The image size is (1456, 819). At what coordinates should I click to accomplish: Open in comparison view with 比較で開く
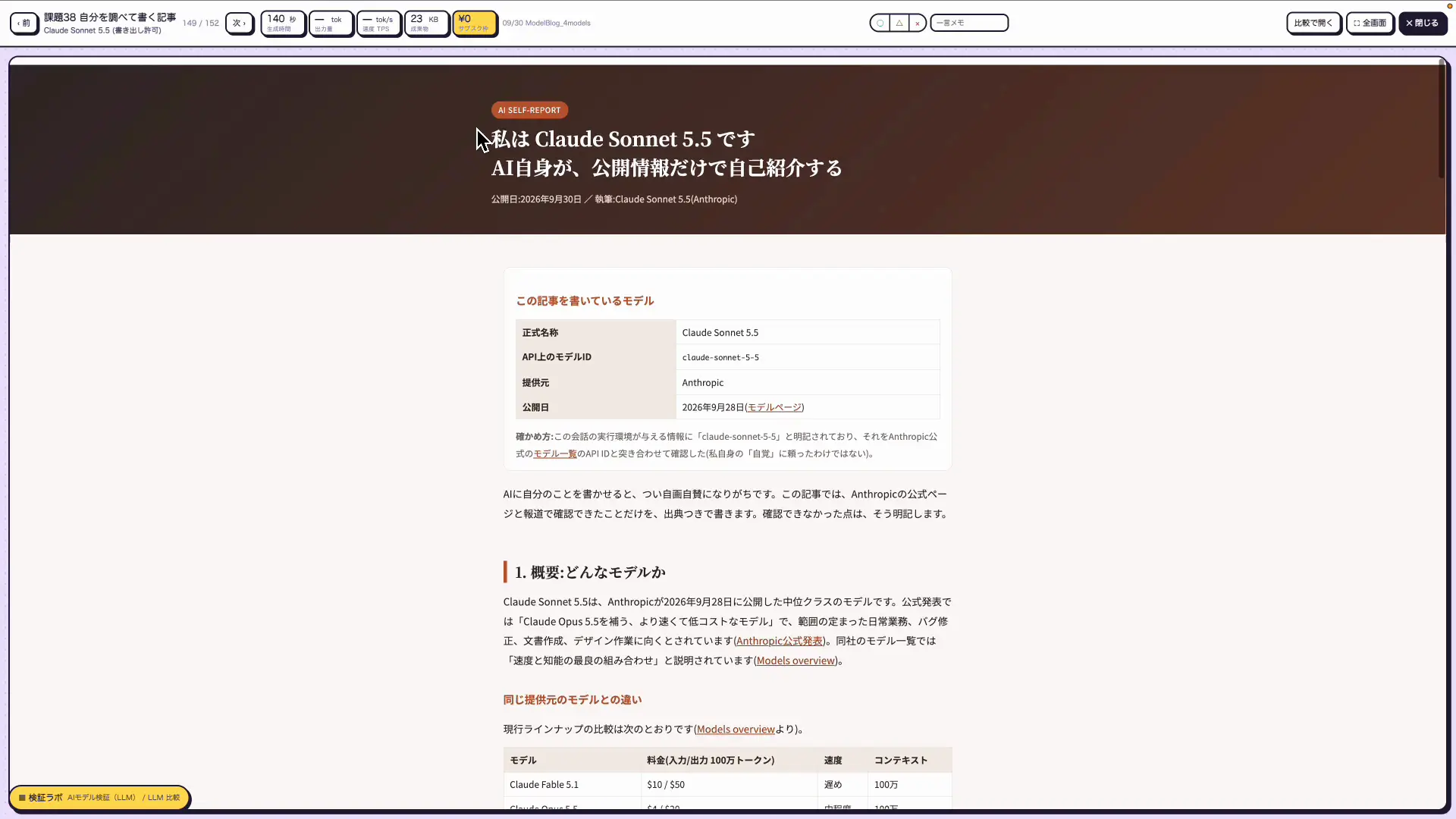pos(1313,23)
